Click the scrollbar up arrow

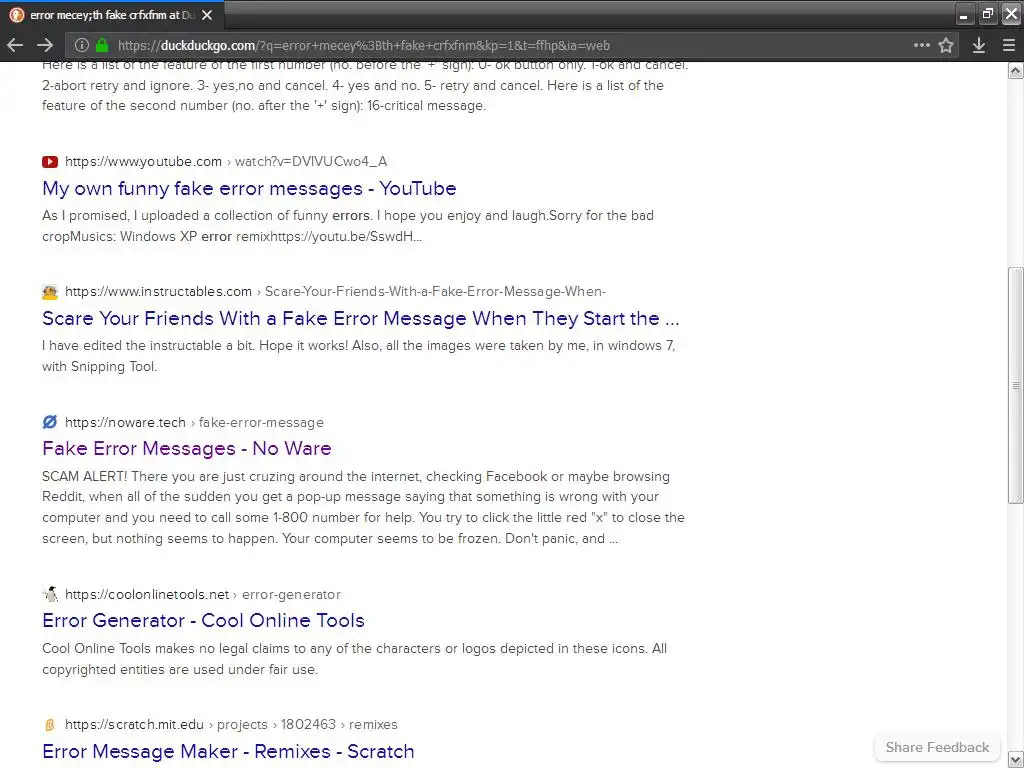[x=1015, y=70]
